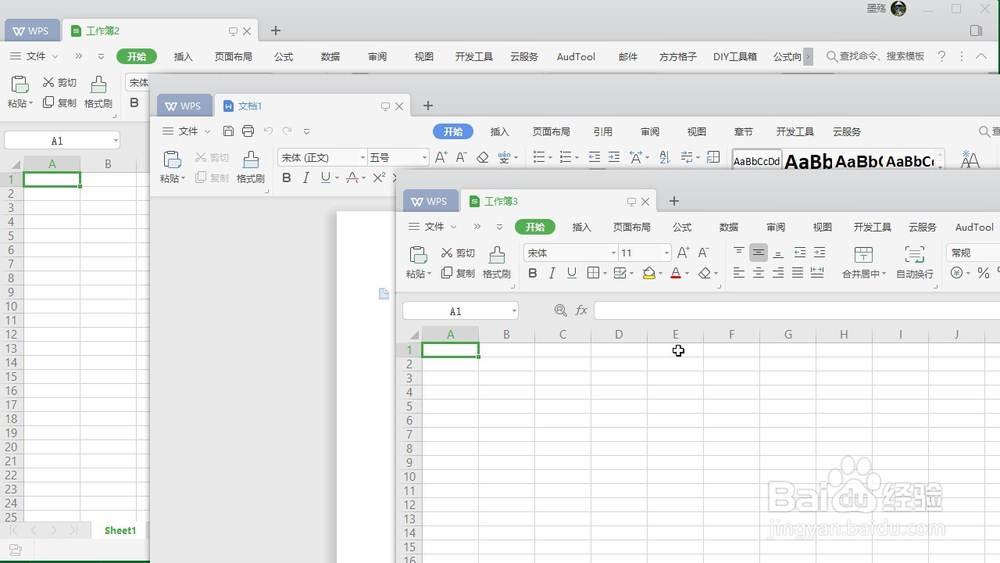Click the bullet list icon in 文档1
1000x563 pixels.
point(539,157)
